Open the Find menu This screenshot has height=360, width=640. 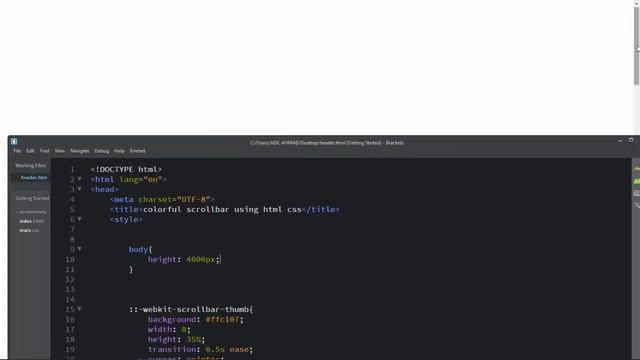pos(44,151)
